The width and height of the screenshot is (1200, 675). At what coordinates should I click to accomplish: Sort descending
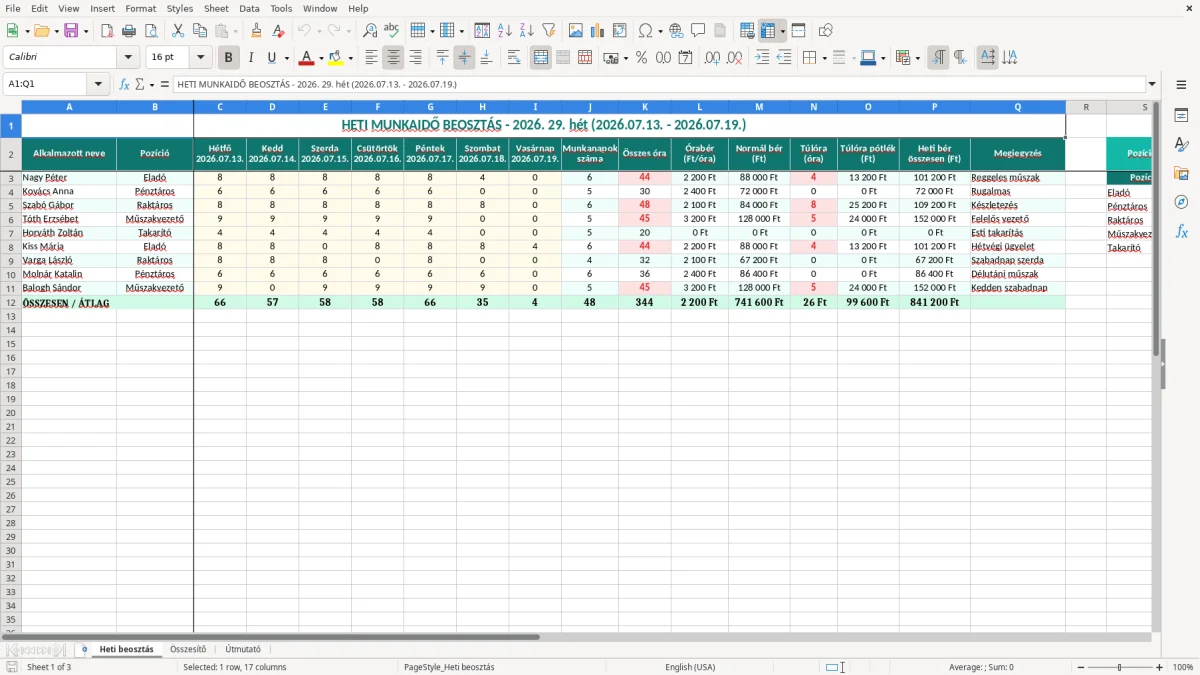pos(527,31)
